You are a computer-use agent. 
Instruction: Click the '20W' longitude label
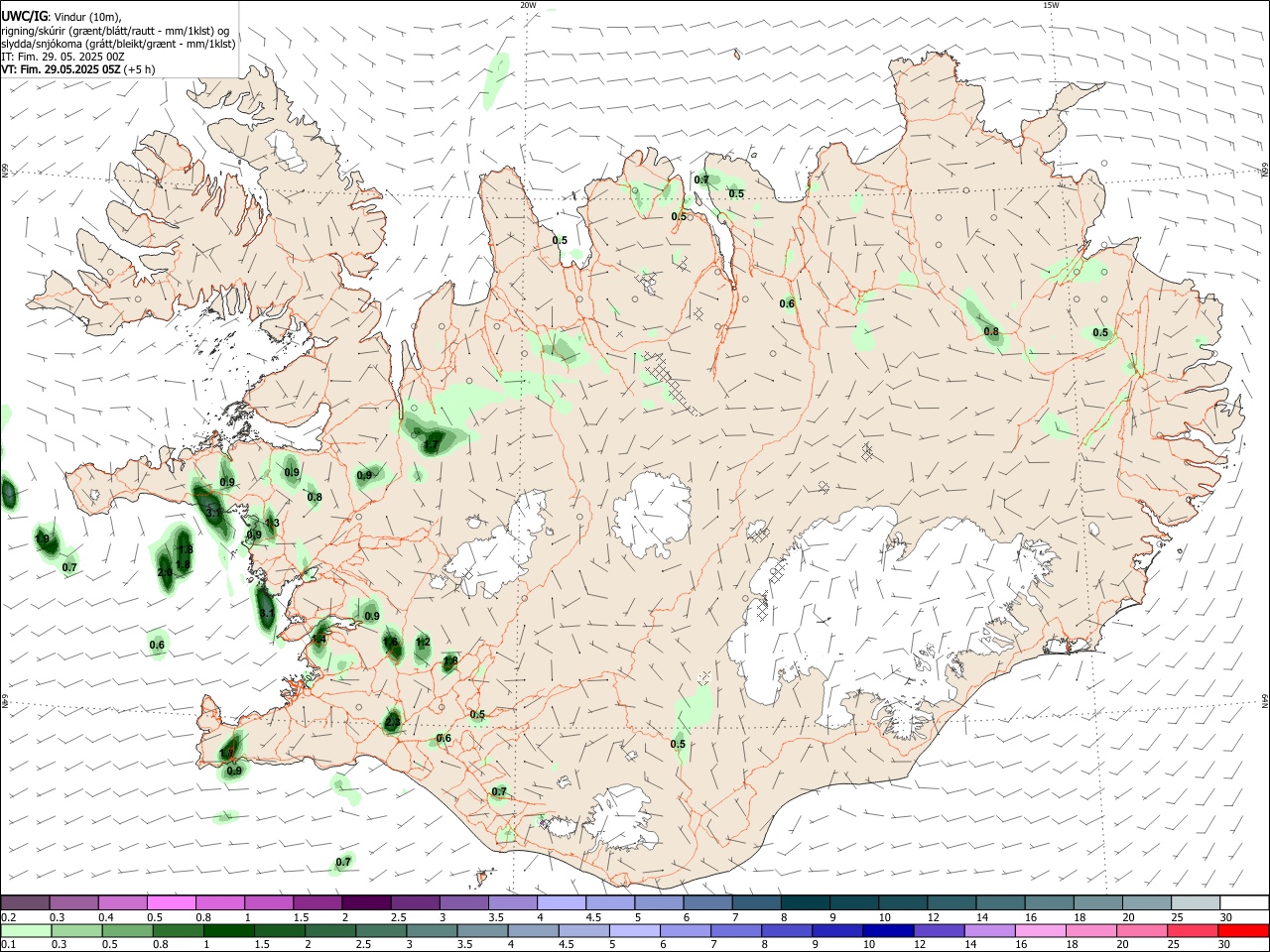[528, 5]
